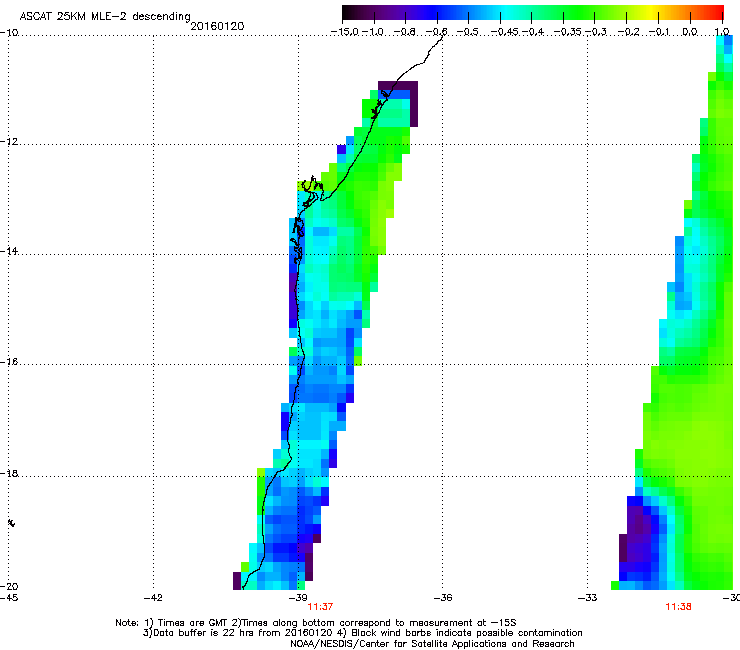
Task: Select the '1.0' color scale label
Action: point(722,32)
